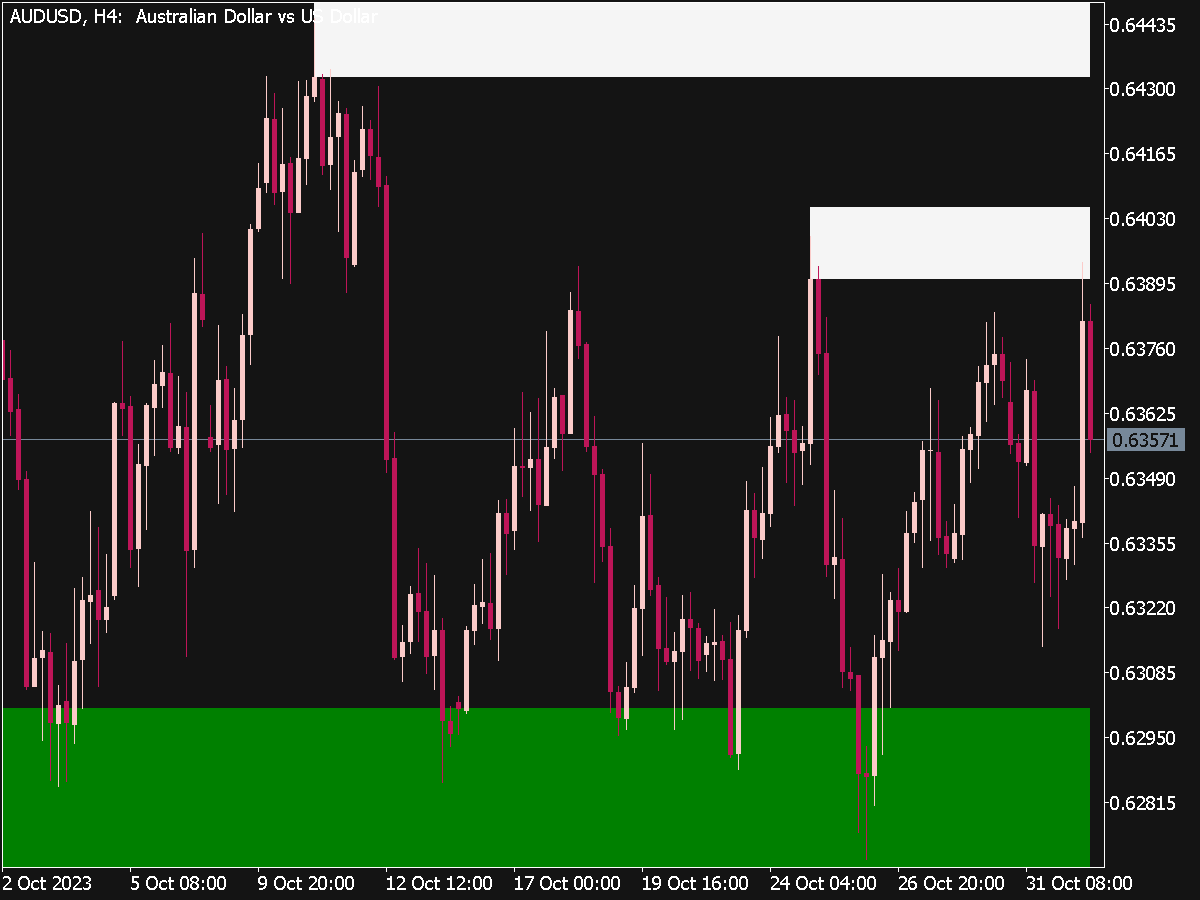Select the topmost white resistance zone
This screenshot has height=900, width=1200.
pos(700,40)
